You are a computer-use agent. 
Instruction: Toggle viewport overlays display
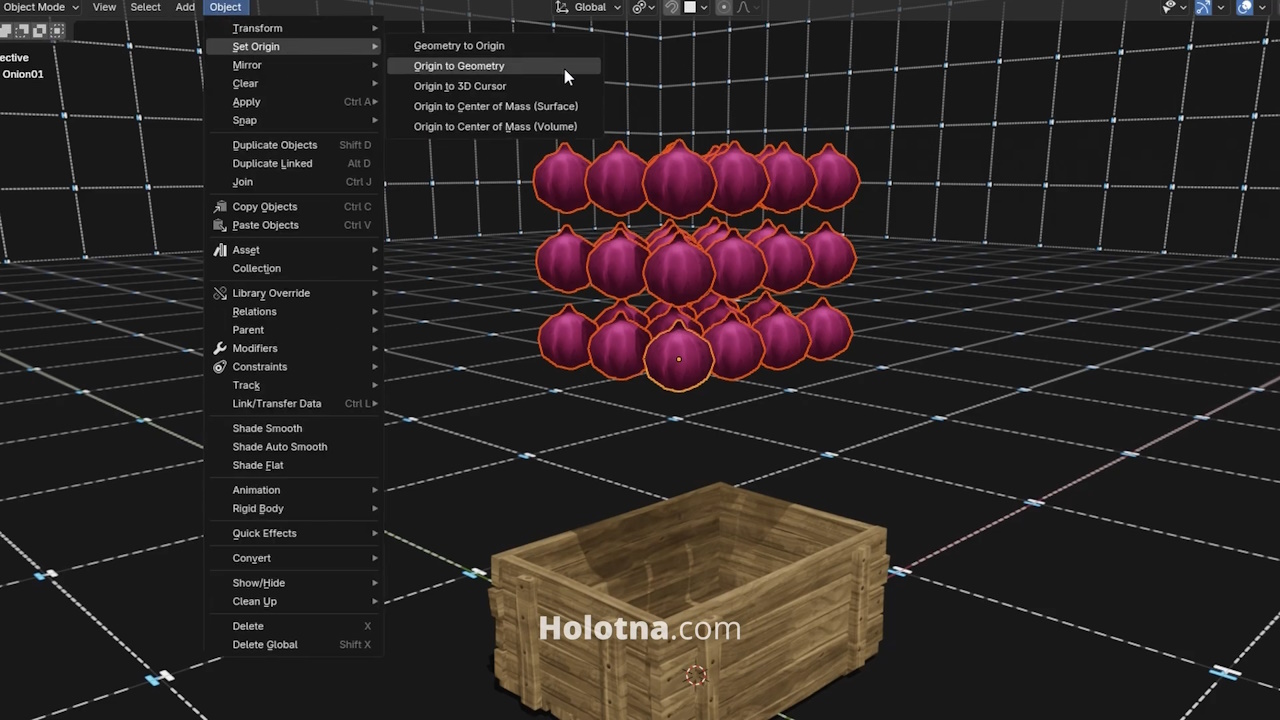pyautogui.click(x=1245, y=7)
